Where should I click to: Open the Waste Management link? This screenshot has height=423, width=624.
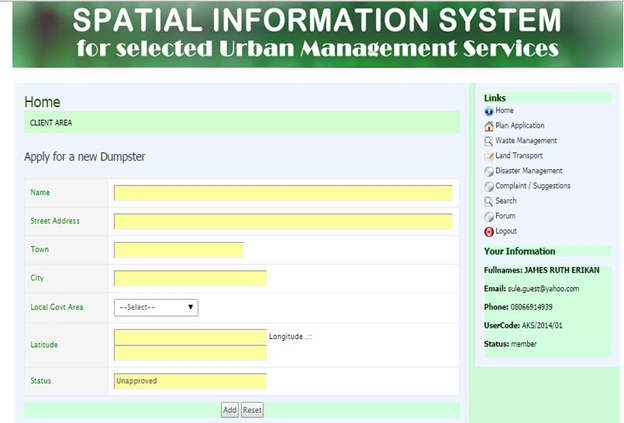[x=526, y=141]
